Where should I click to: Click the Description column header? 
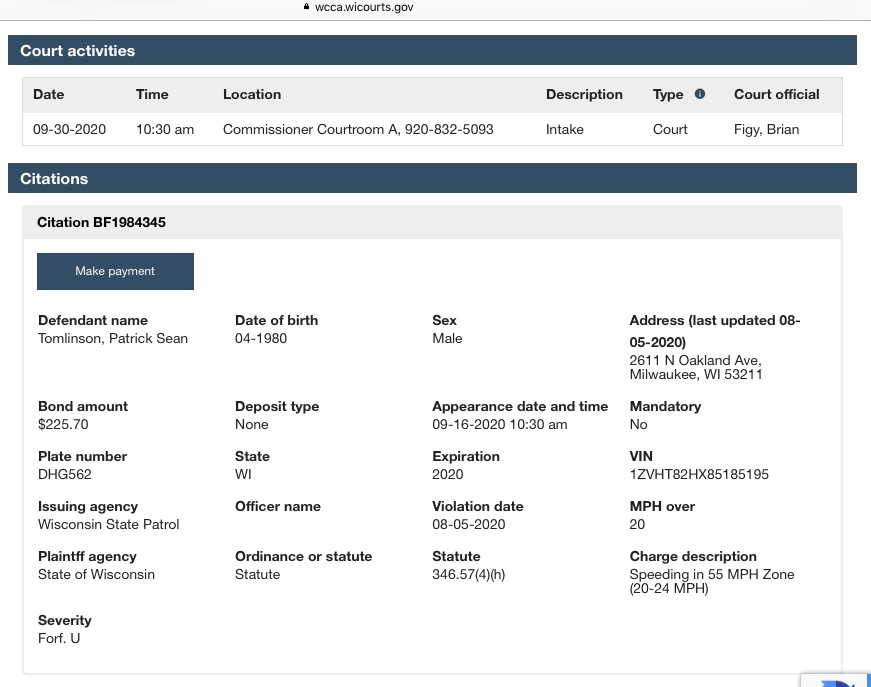click(584, 94)
